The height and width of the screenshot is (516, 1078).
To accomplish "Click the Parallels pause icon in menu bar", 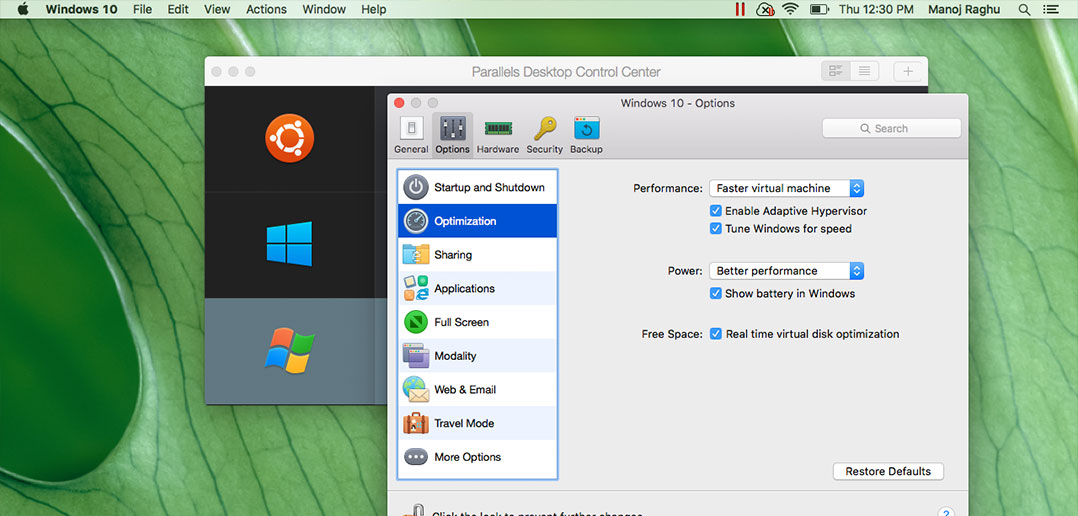I will [x=740, y=10].
